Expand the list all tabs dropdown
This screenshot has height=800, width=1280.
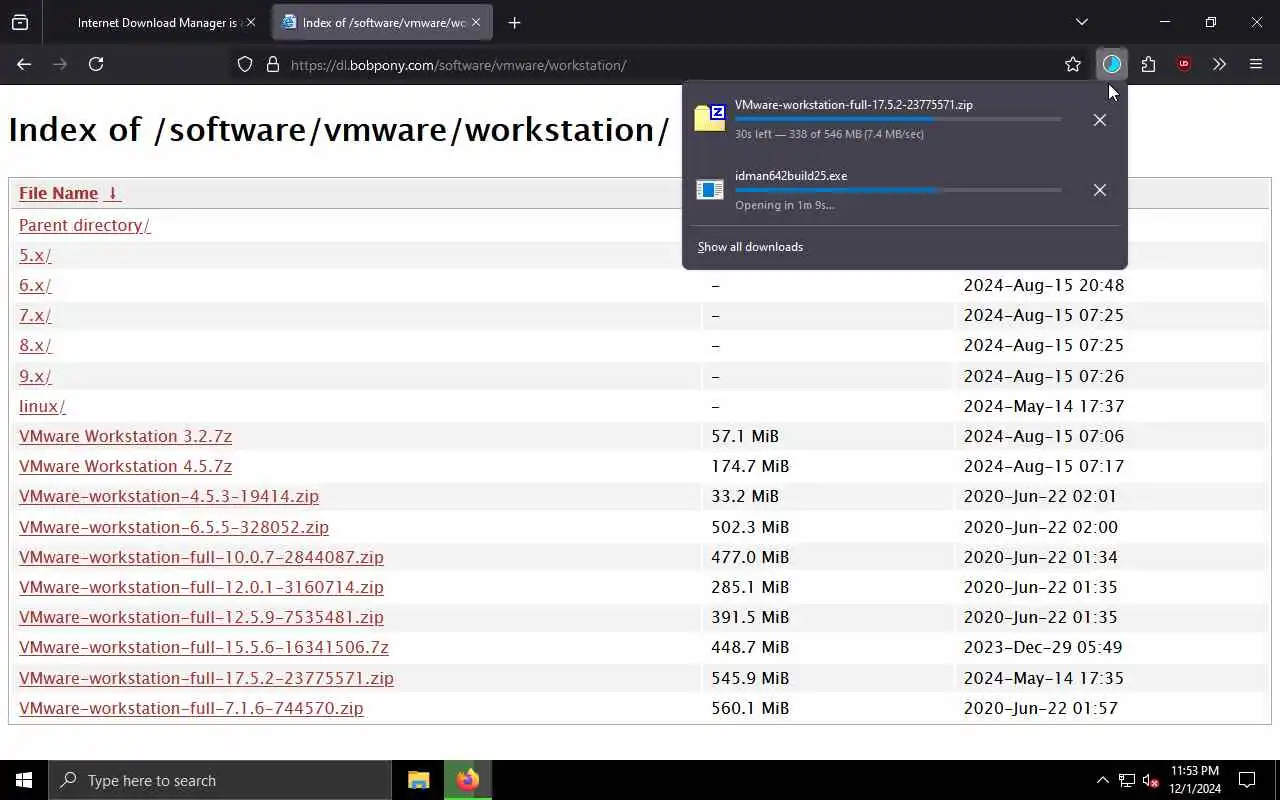pos(1081,22)
